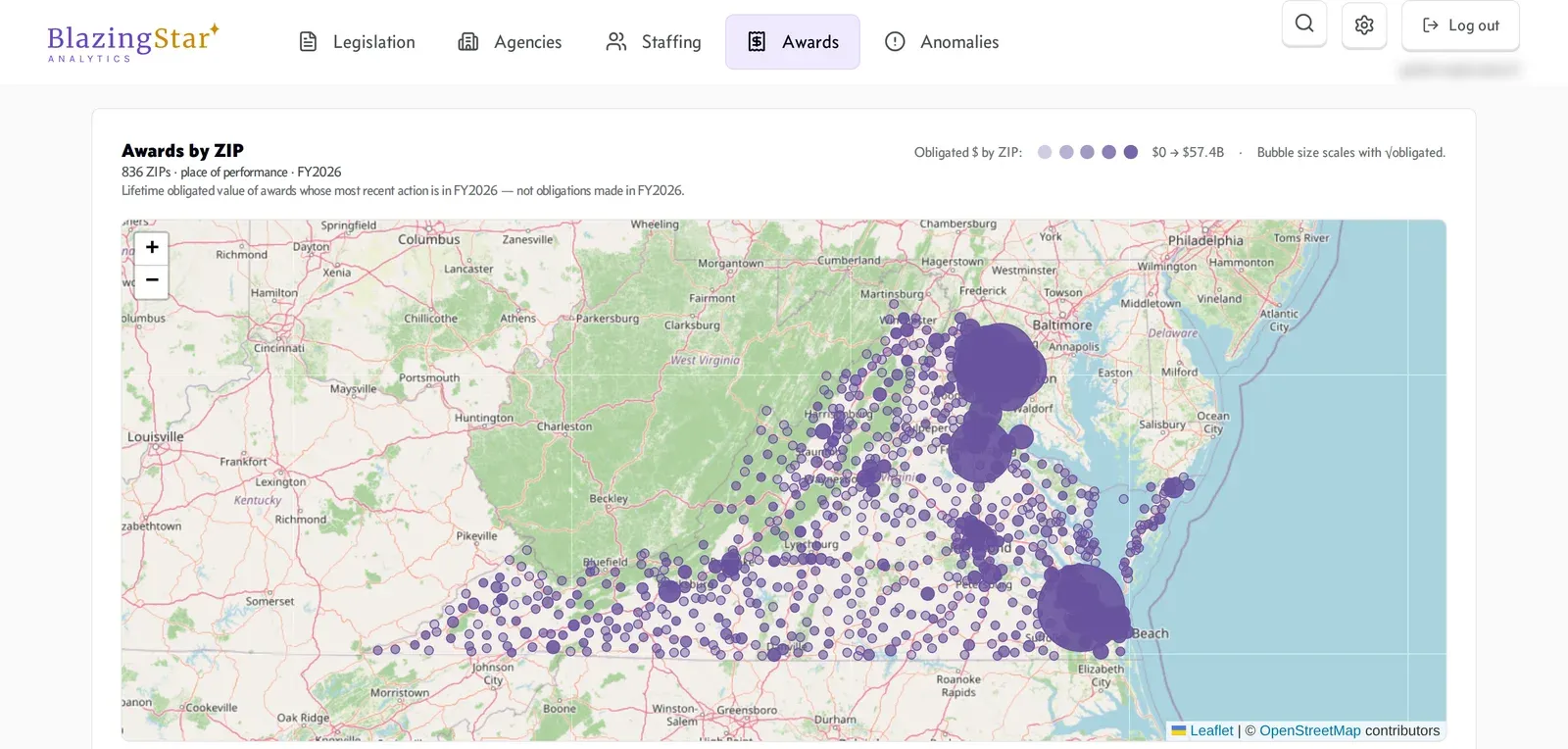Open the Agencies tab
This screenshot has width=1568, height=749.
tap(511, 42)
